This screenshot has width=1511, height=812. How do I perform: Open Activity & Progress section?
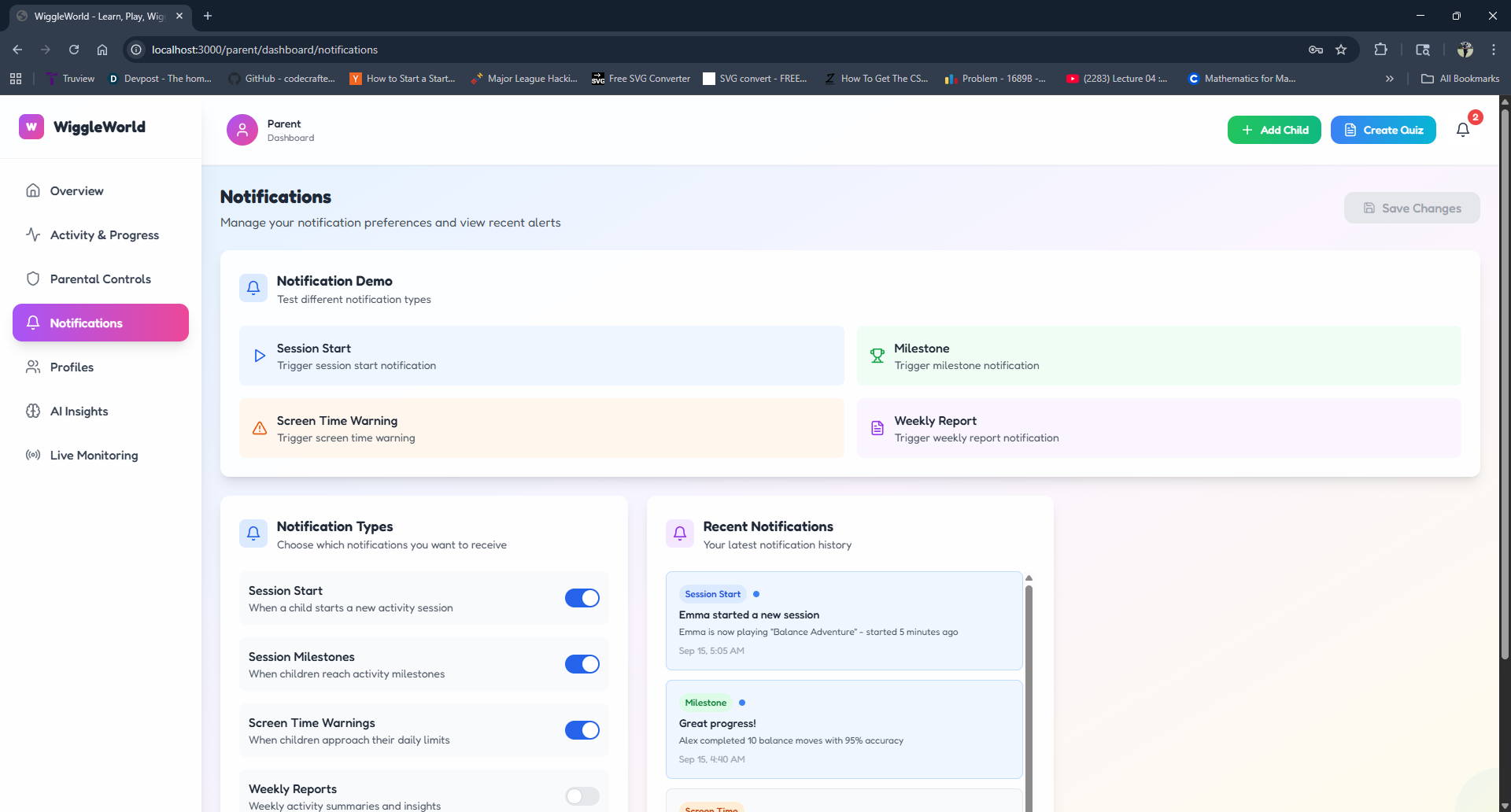101,235
